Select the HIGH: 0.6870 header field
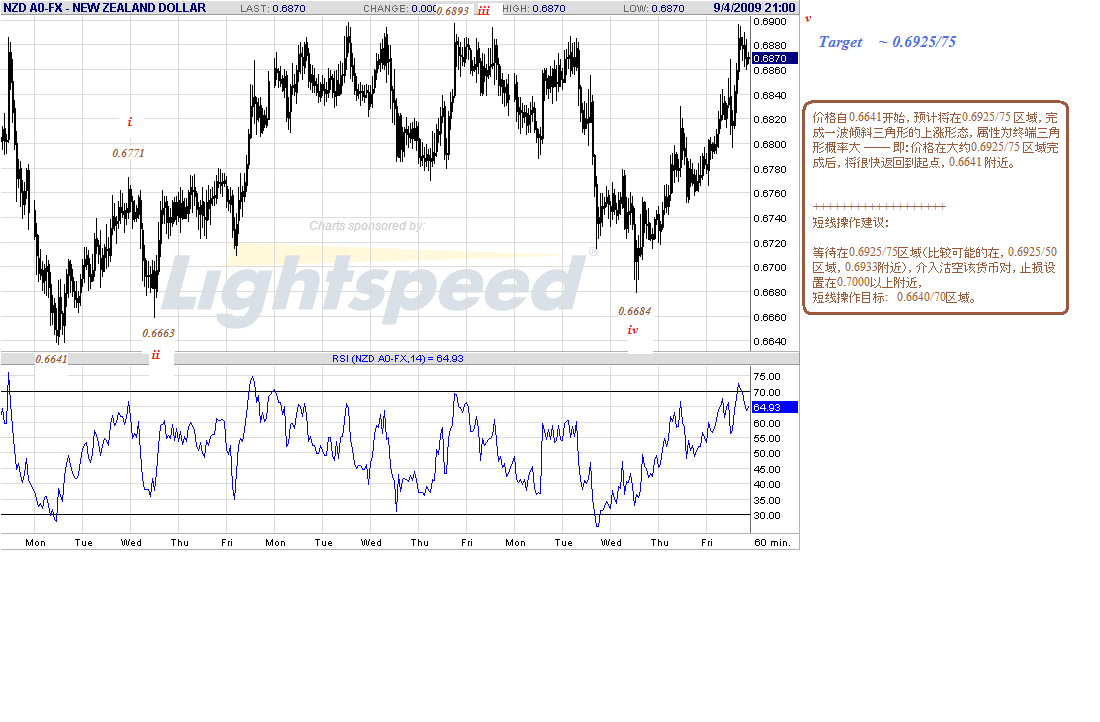Viewport: 1100px width, 722px height. pyautogui.click(x=534, y=8)
